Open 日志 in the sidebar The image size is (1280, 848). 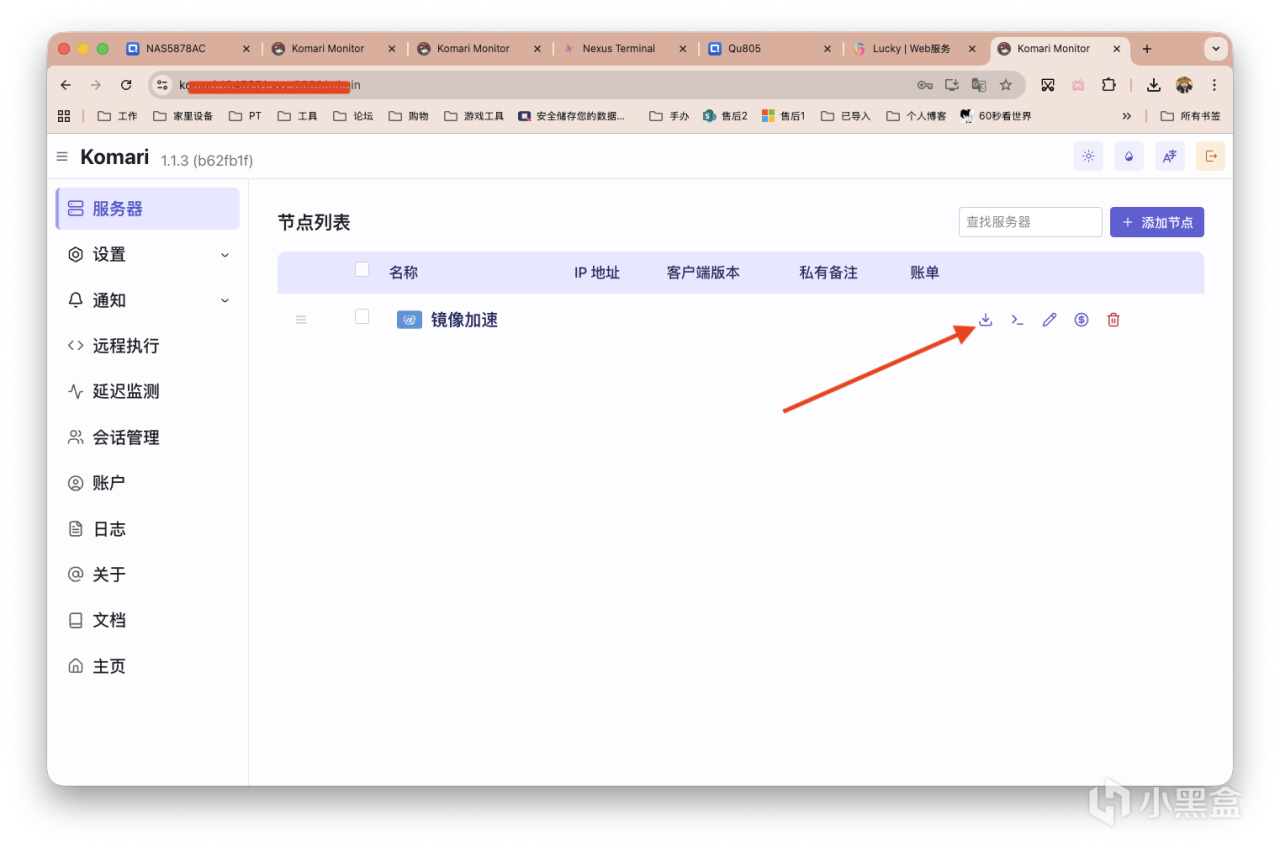point(148,529)
